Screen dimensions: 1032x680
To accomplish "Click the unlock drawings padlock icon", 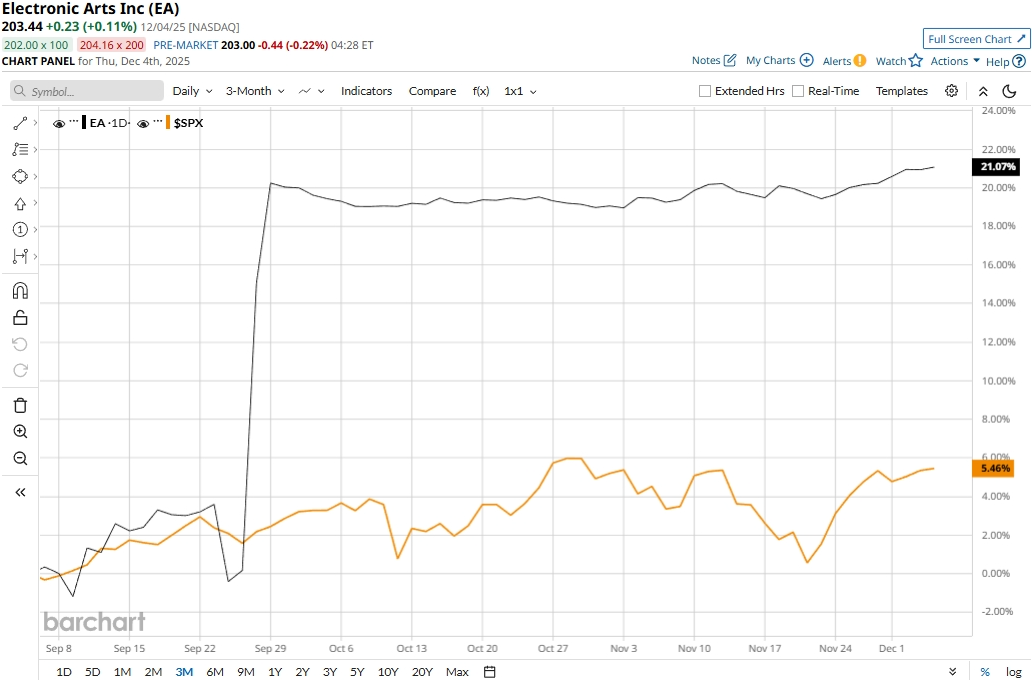I will pos(20,318).
